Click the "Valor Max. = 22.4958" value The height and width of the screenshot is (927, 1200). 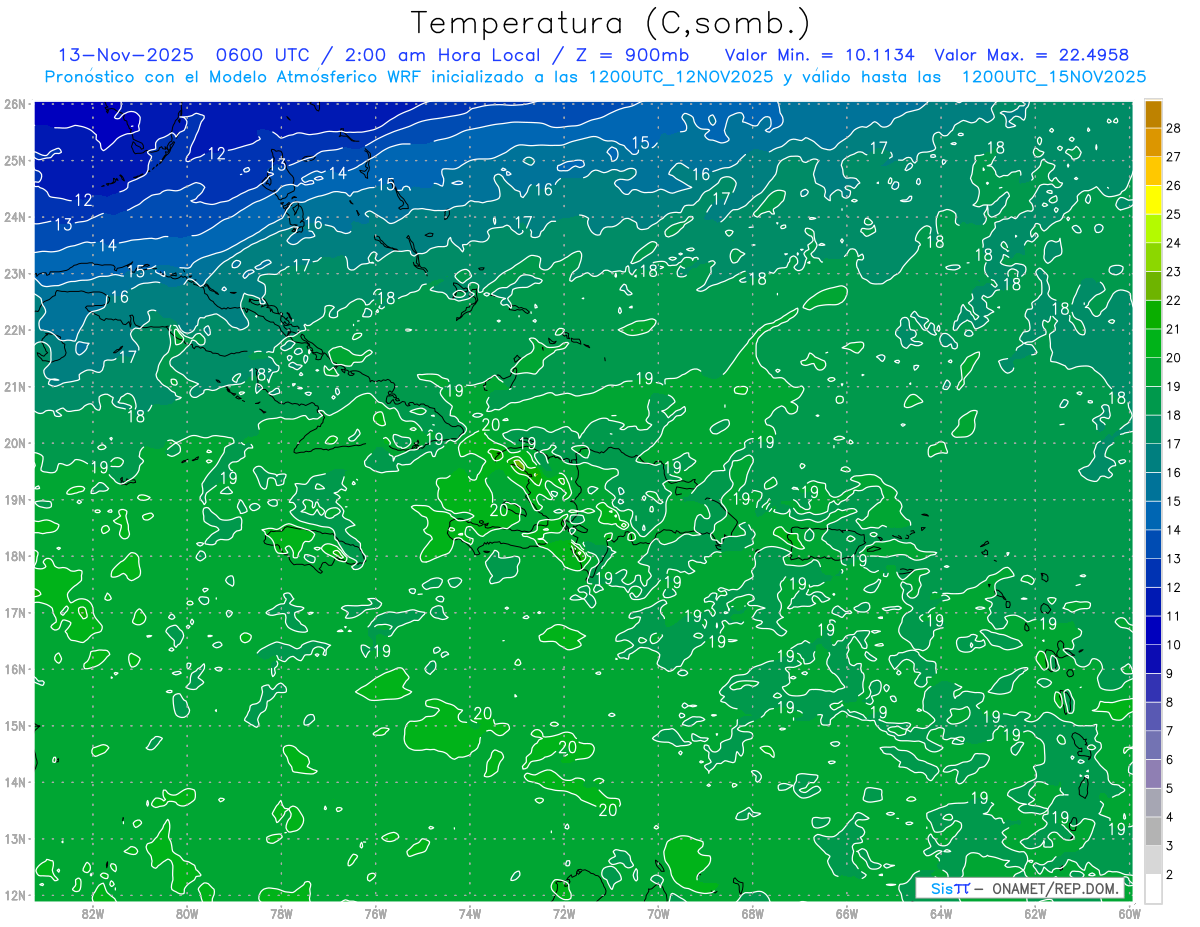(x=1033, y=55)
